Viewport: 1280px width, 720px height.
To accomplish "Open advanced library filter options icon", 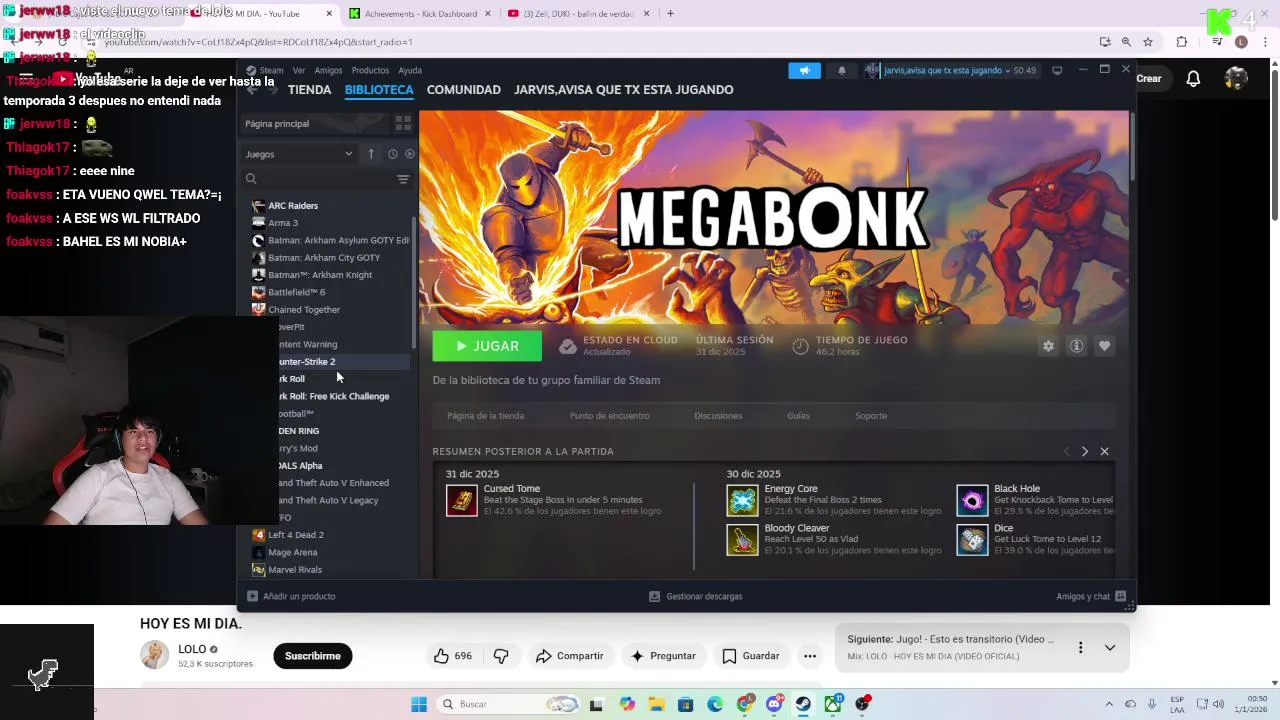I will coord(403,179).
